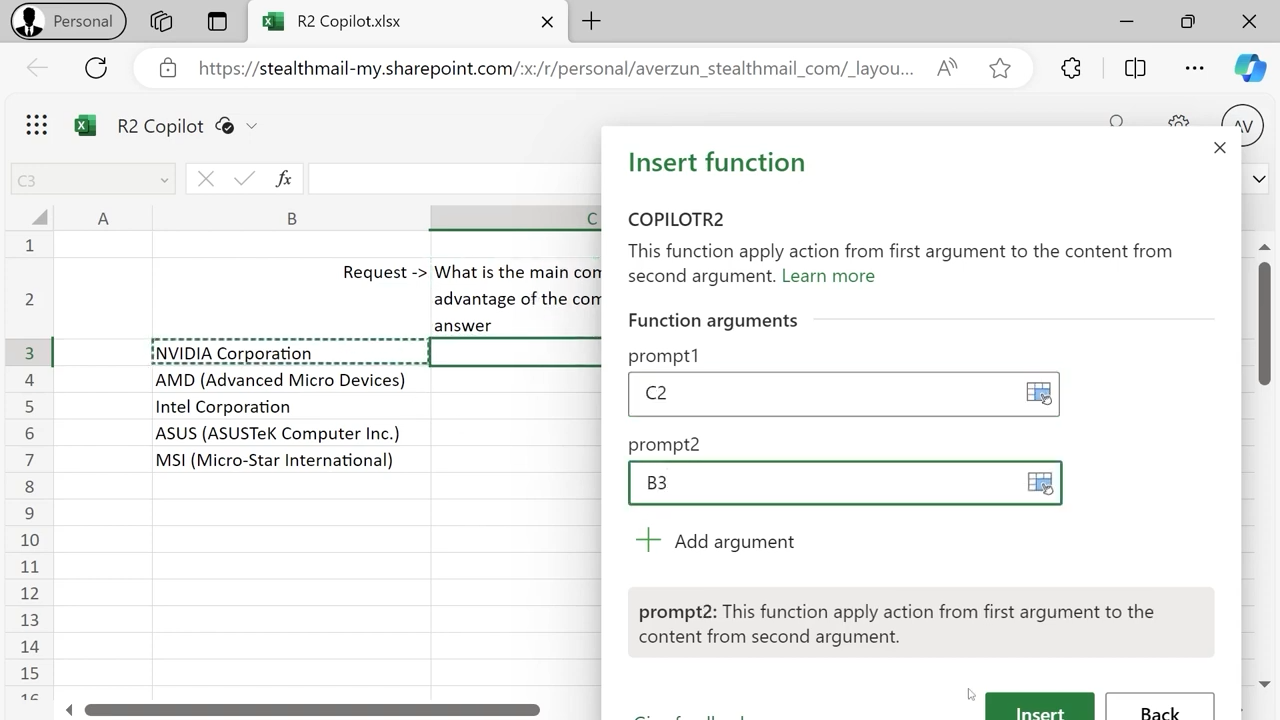The image size is (1280, 720).
Task: Click the vertical sheet scrollbar
Action: click(x=1264, y=325)
